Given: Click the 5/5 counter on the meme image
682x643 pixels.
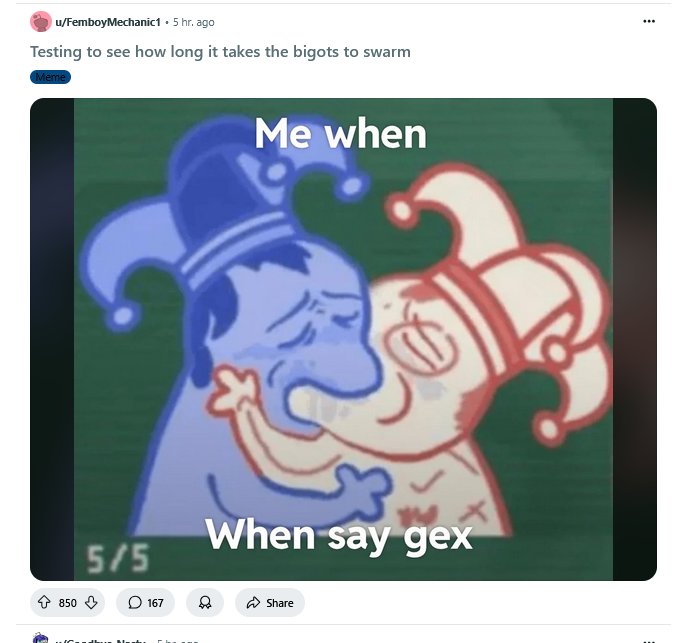Looking at the screenshot, I should [117, 558].
